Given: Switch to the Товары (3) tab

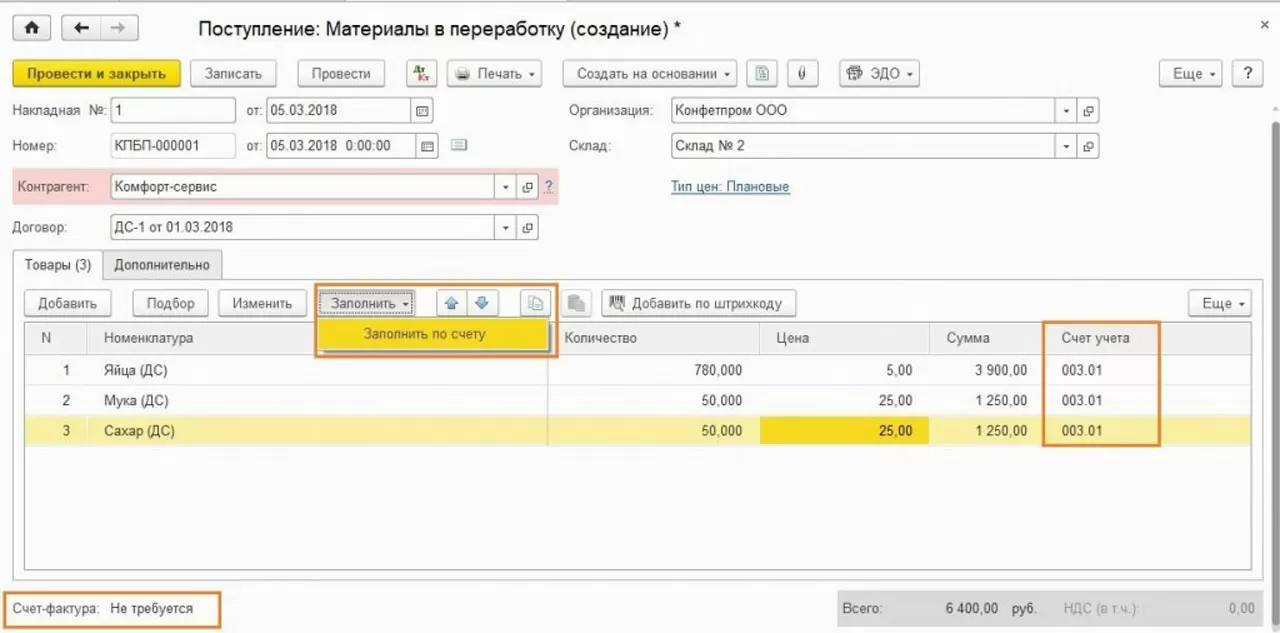Looking at the screenshot, I should pyautogui.click(x=57, y=265).
